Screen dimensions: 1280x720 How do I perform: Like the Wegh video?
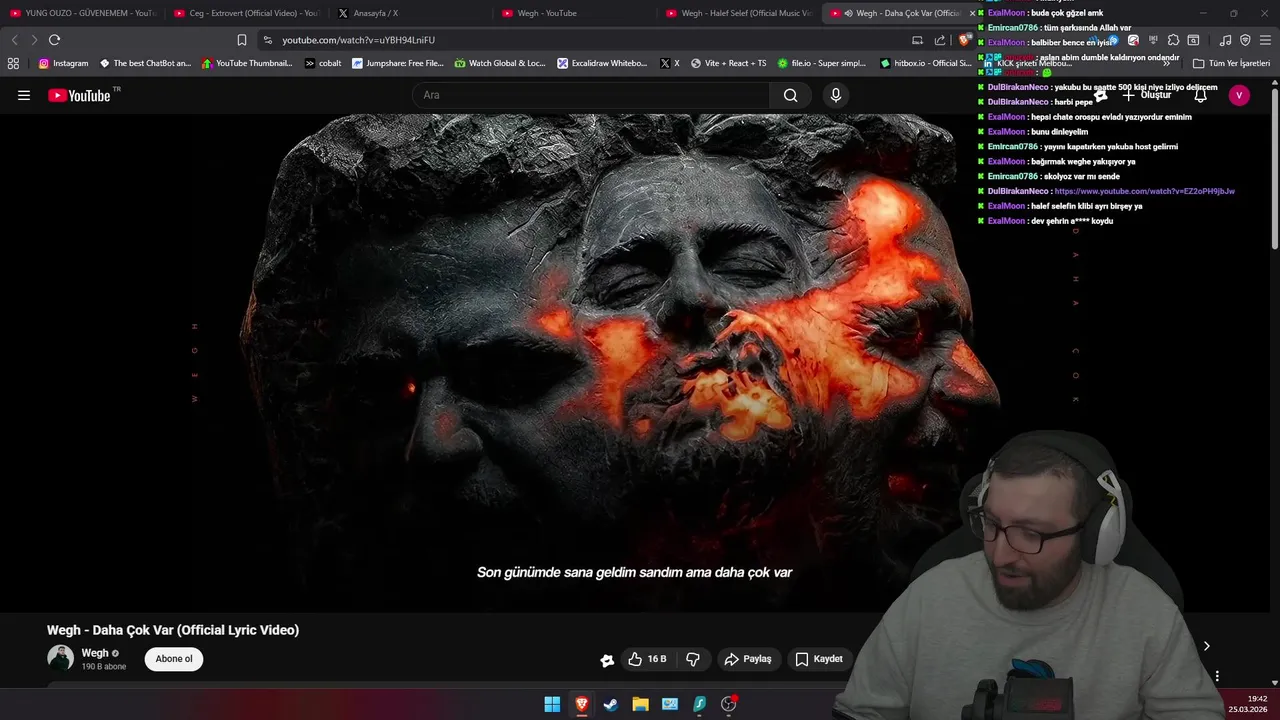tap(647, 659)
